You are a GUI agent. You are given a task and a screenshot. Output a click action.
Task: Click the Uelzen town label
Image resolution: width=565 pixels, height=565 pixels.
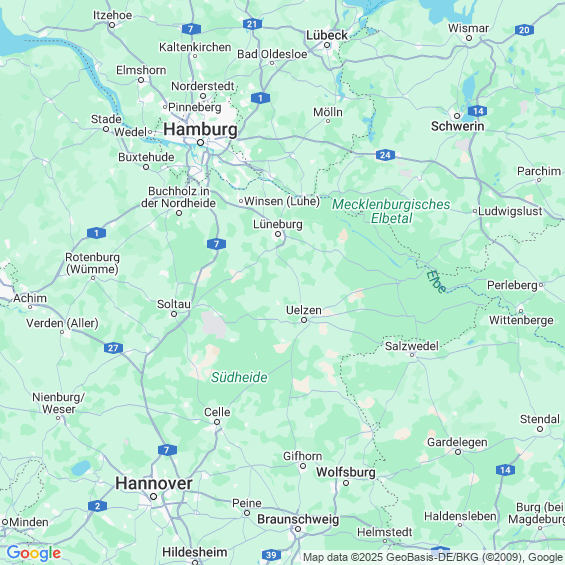pyautogui.click(x=304, y=310)
